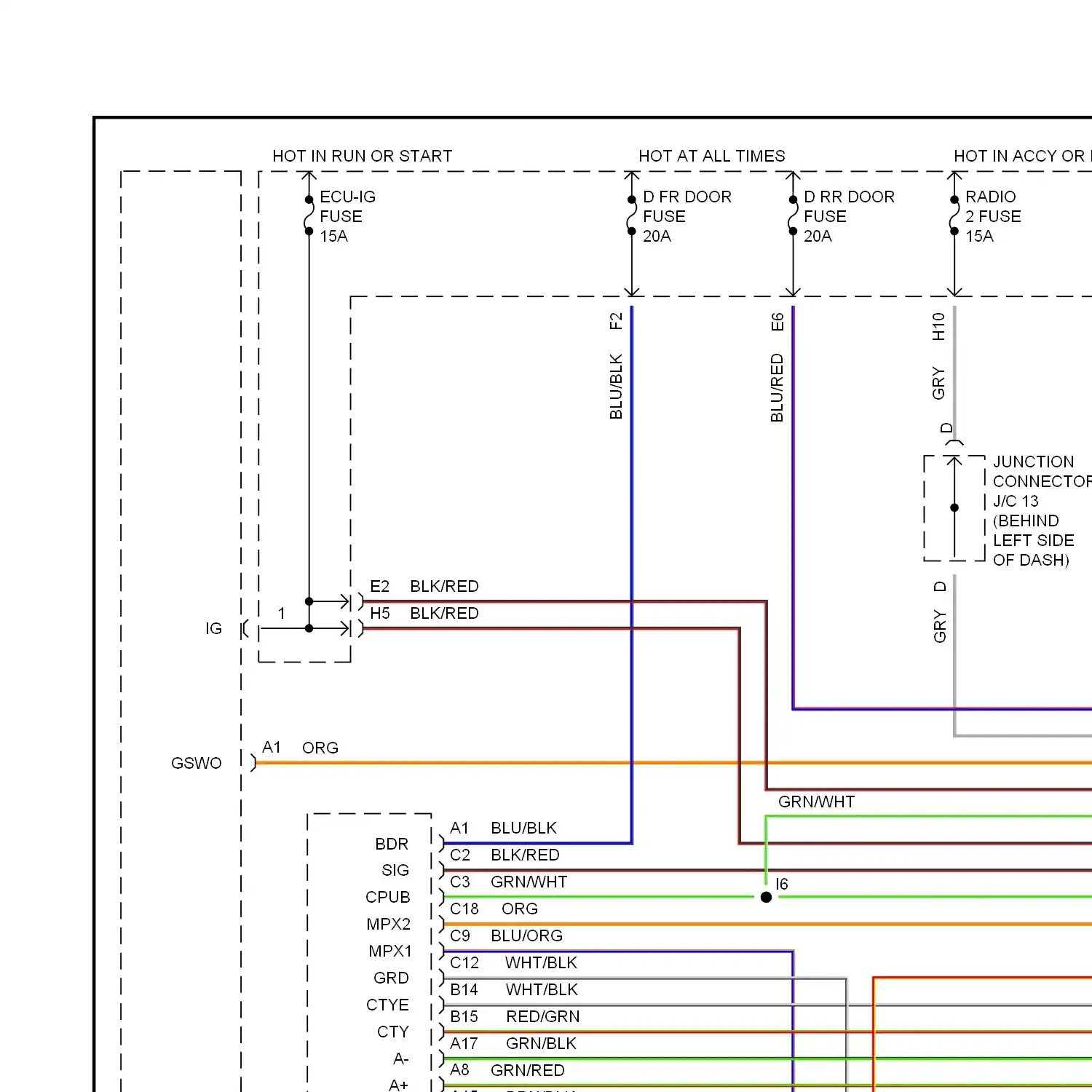Viewport: 1092px width, 1092px height.
Task: Select the RADIO 2 FUSE 15A label
Action: point(993,216)
